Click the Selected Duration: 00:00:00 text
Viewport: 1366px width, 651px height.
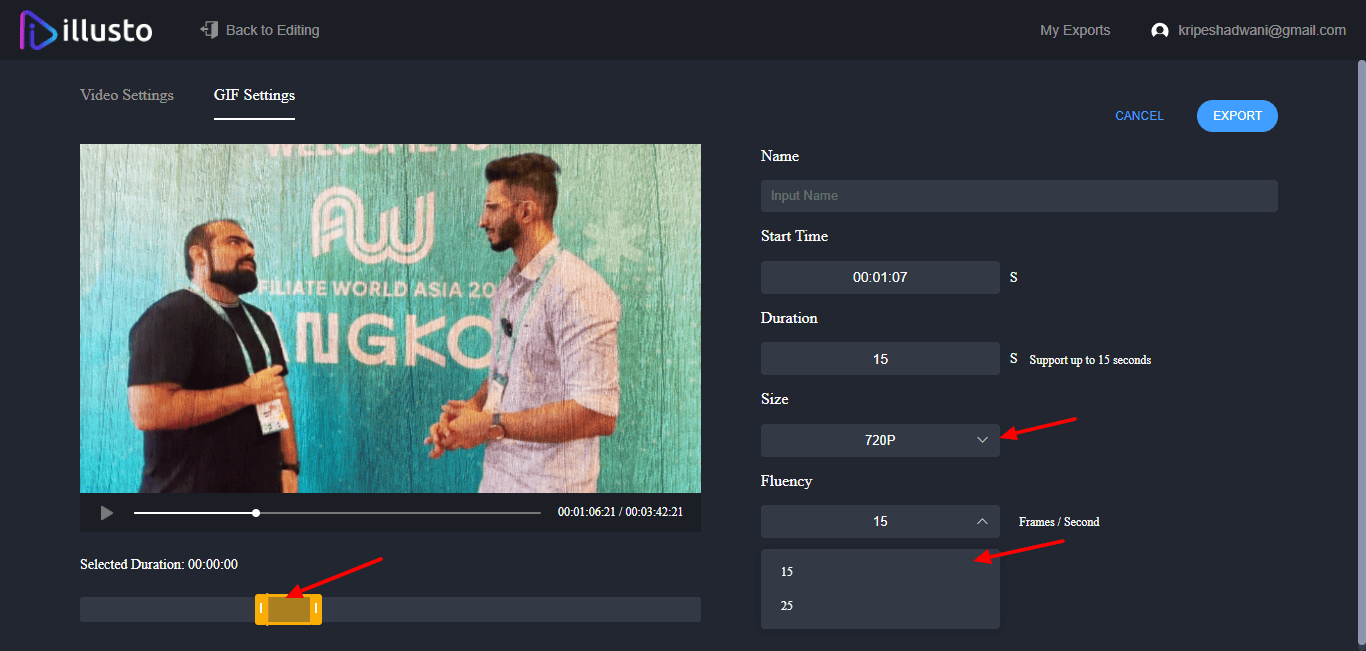[159, 565]
